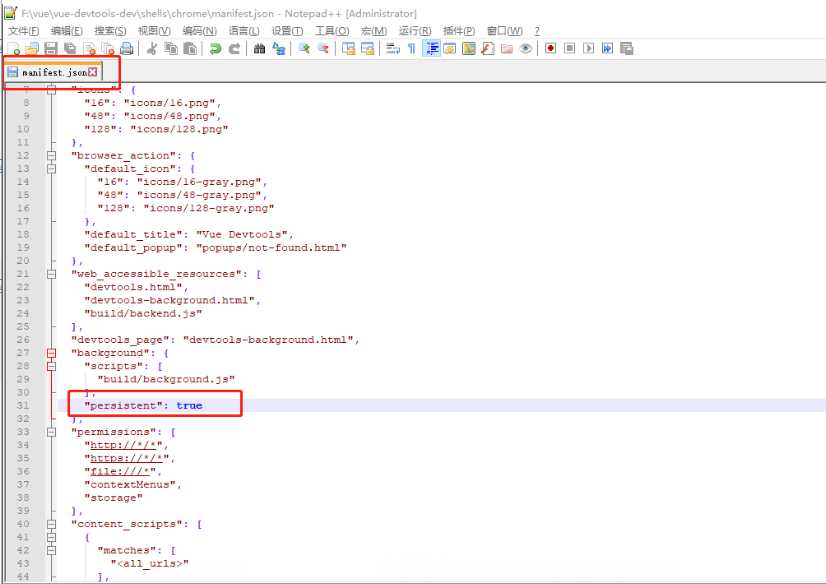
Task: Toggle show all characters (pilcrow icon)
Action: pyautogui.click(x=411, y=49)
